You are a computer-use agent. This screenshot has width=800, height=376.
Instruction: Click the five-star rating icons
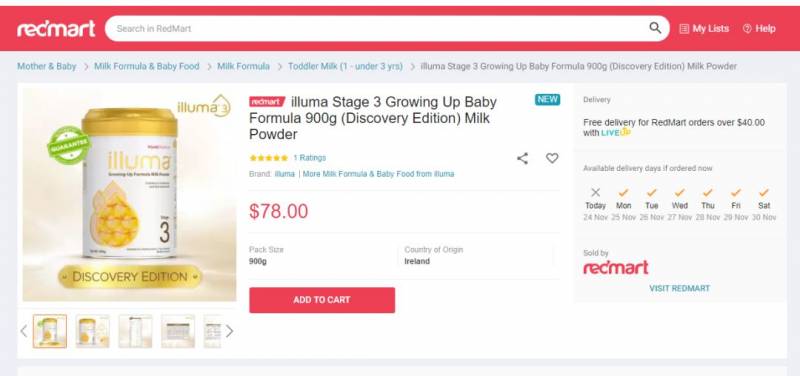click(268, 158)
